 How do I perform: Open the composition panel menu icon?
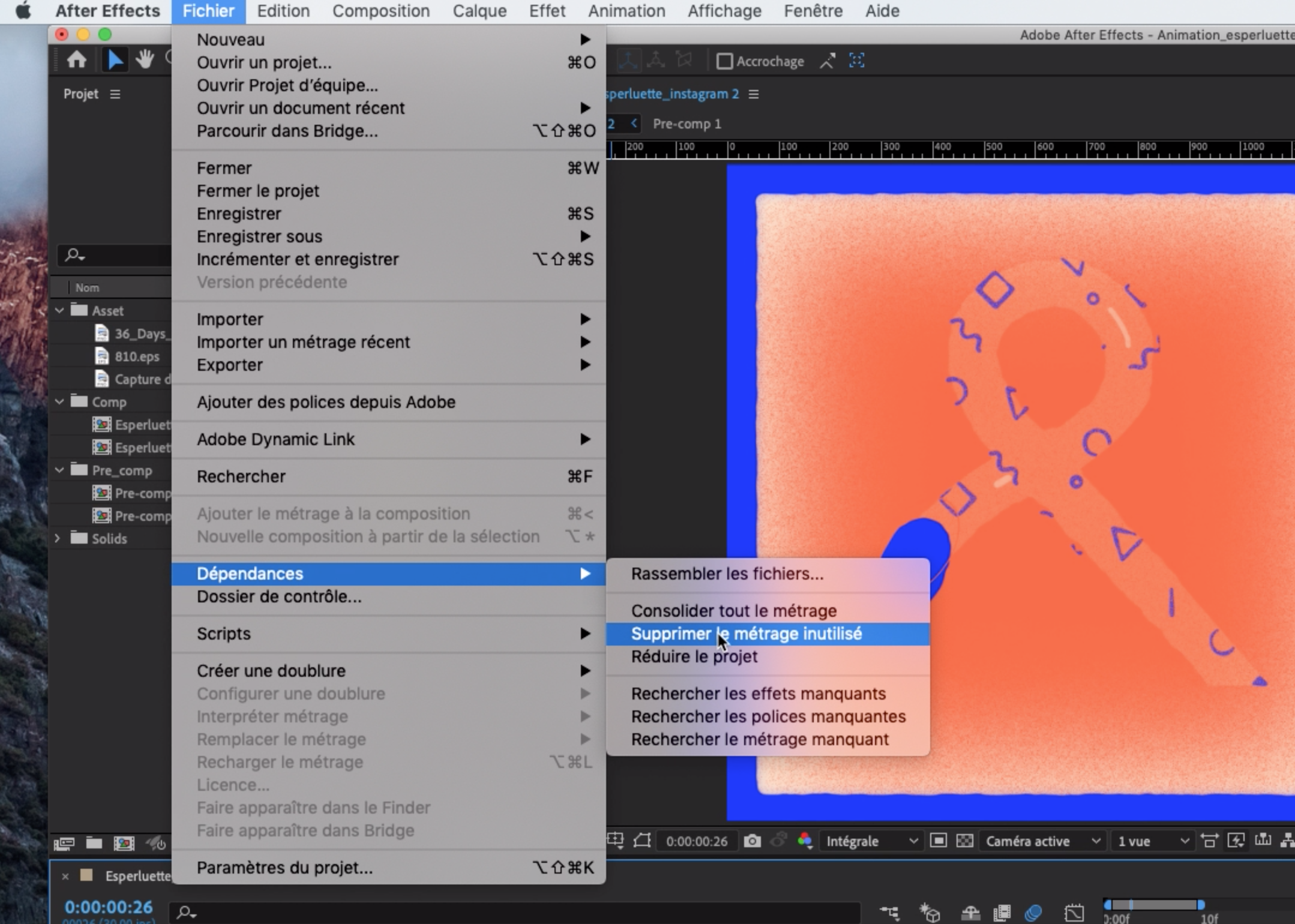pyautogui.click(x=754, y=94)
